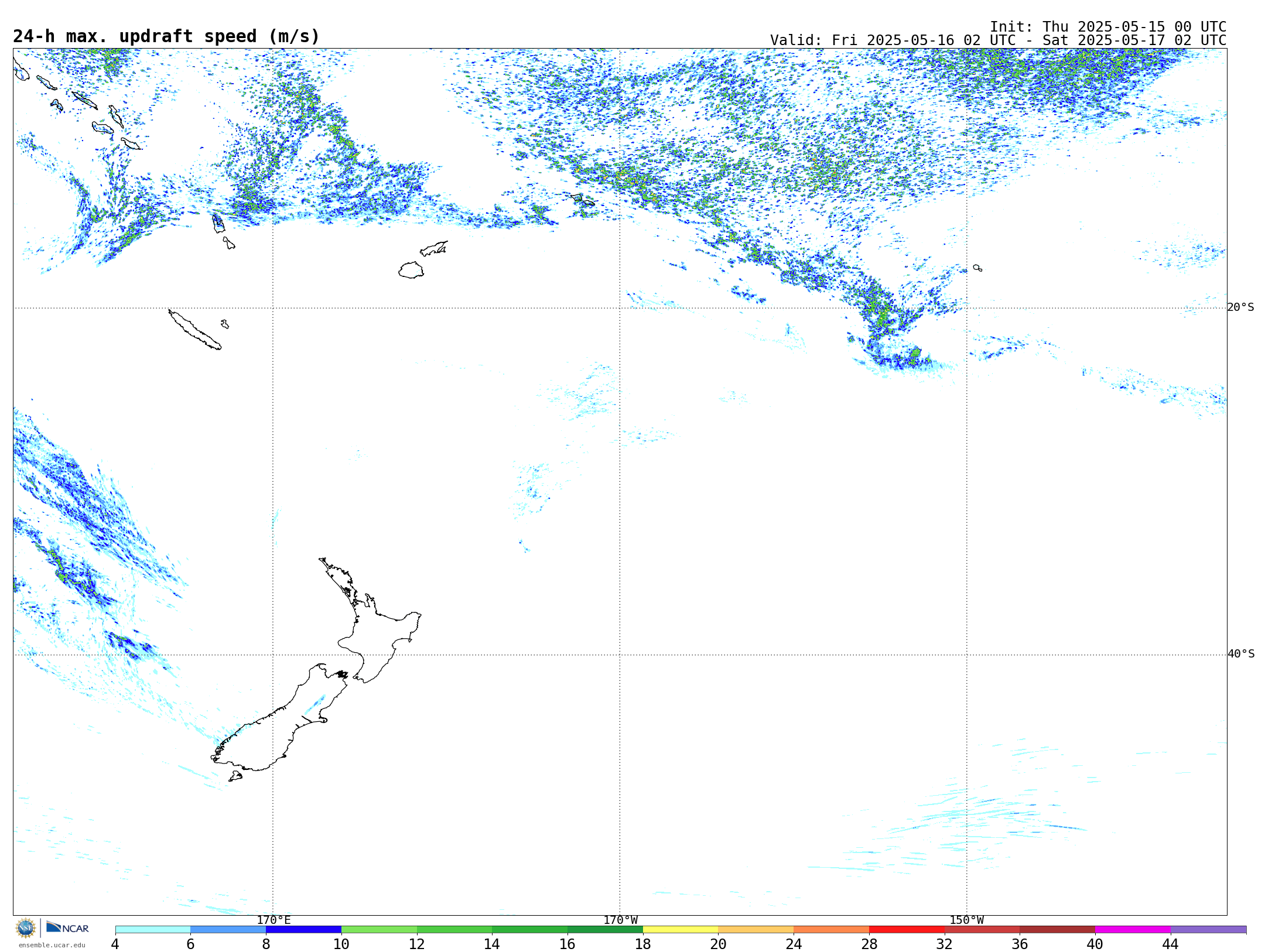
Task: Click the Stewart Island outline south of New Zealand
Action: 235,776
